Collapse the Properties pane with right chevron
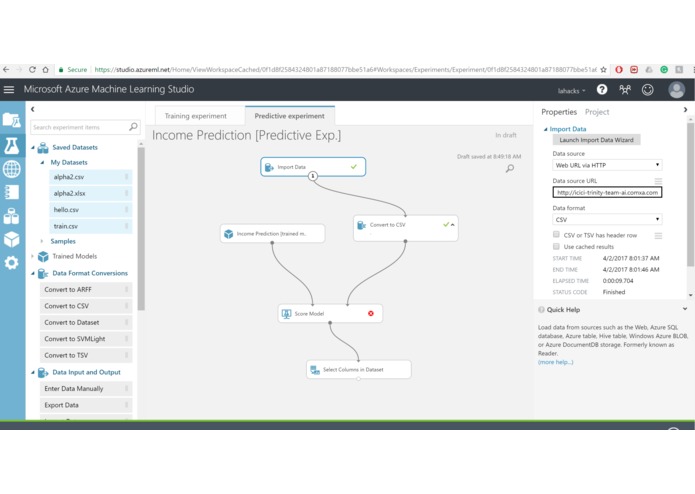The height and width of the screenshot is (494, 695). pos(685,109)
